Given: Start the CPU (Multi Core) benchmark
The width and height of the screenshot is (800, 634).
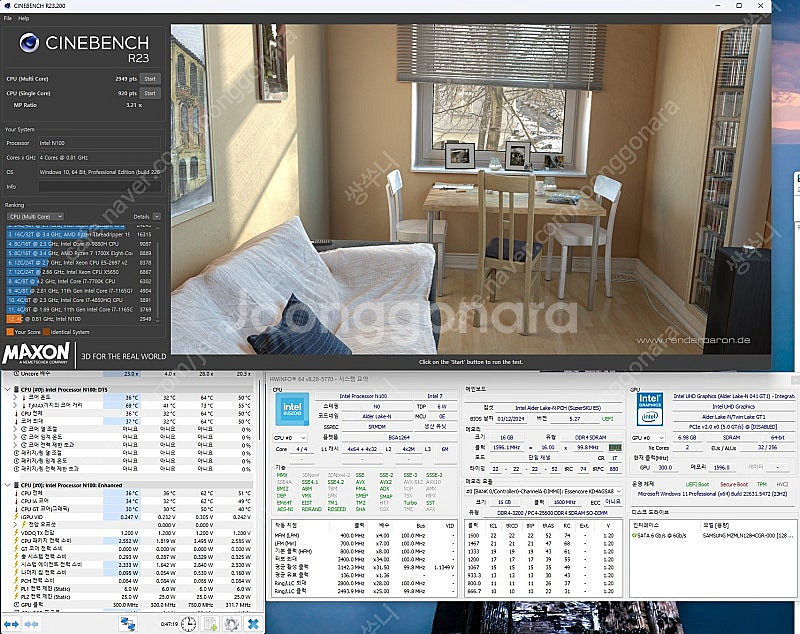Looking at the screenshot, I should tap(150, 79).
